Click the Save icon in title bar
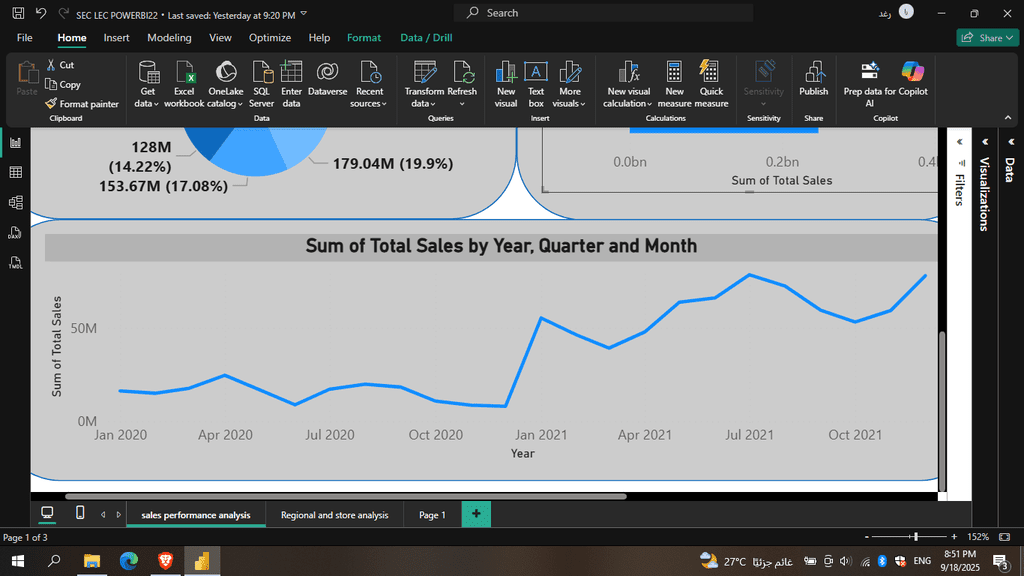Screen dimensions: 1024x576 18,13
